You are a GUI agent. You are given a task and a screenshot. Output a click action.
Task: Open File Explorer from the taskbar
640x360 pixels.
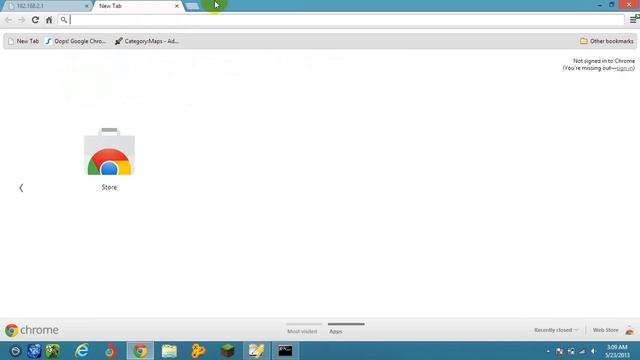169,351
